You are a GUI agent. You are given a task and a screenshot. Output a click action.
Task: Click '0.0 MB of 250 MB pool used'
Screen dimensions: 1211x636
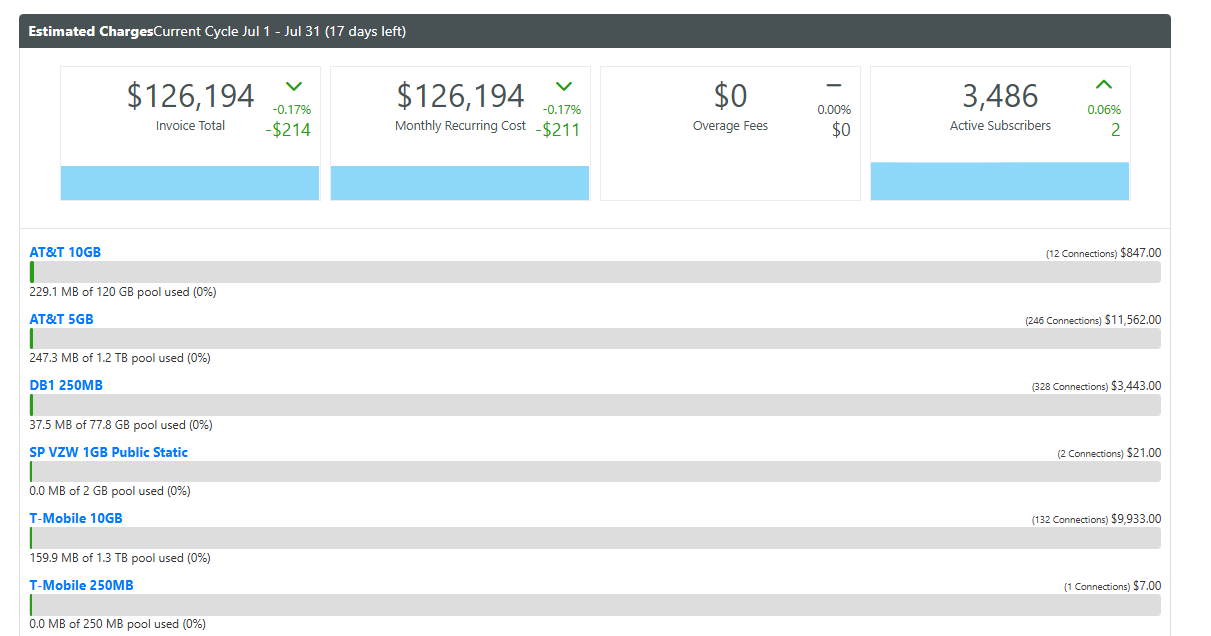click(x=118, y=624)
